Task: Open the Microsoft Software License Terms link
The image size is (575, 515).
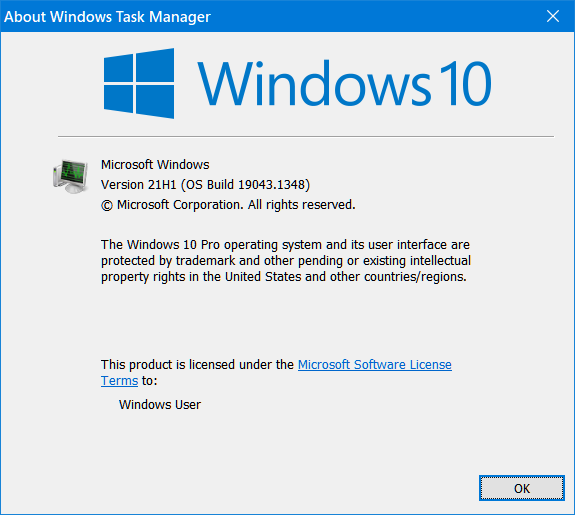Action: [x=374, y=365]
